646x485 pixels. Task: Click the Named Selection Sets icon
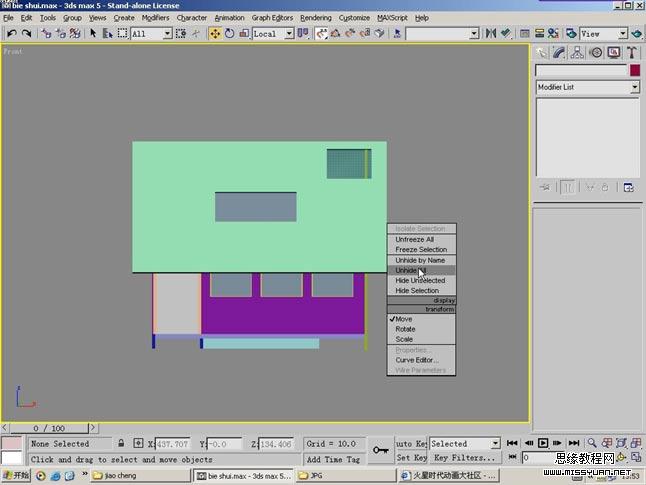pyautogui.click(x=397, y=33)
